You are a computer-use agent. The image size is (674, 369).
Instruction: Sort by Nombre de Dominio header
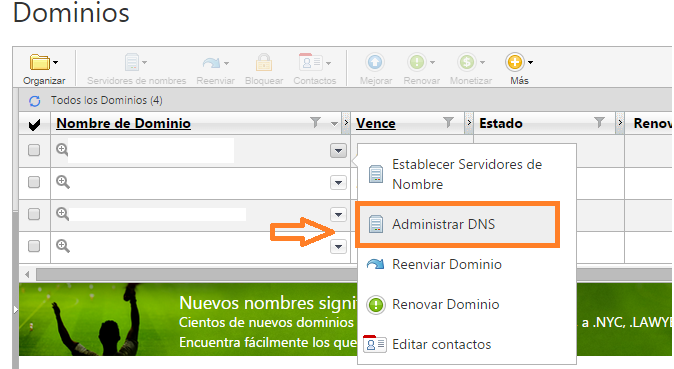123,123
